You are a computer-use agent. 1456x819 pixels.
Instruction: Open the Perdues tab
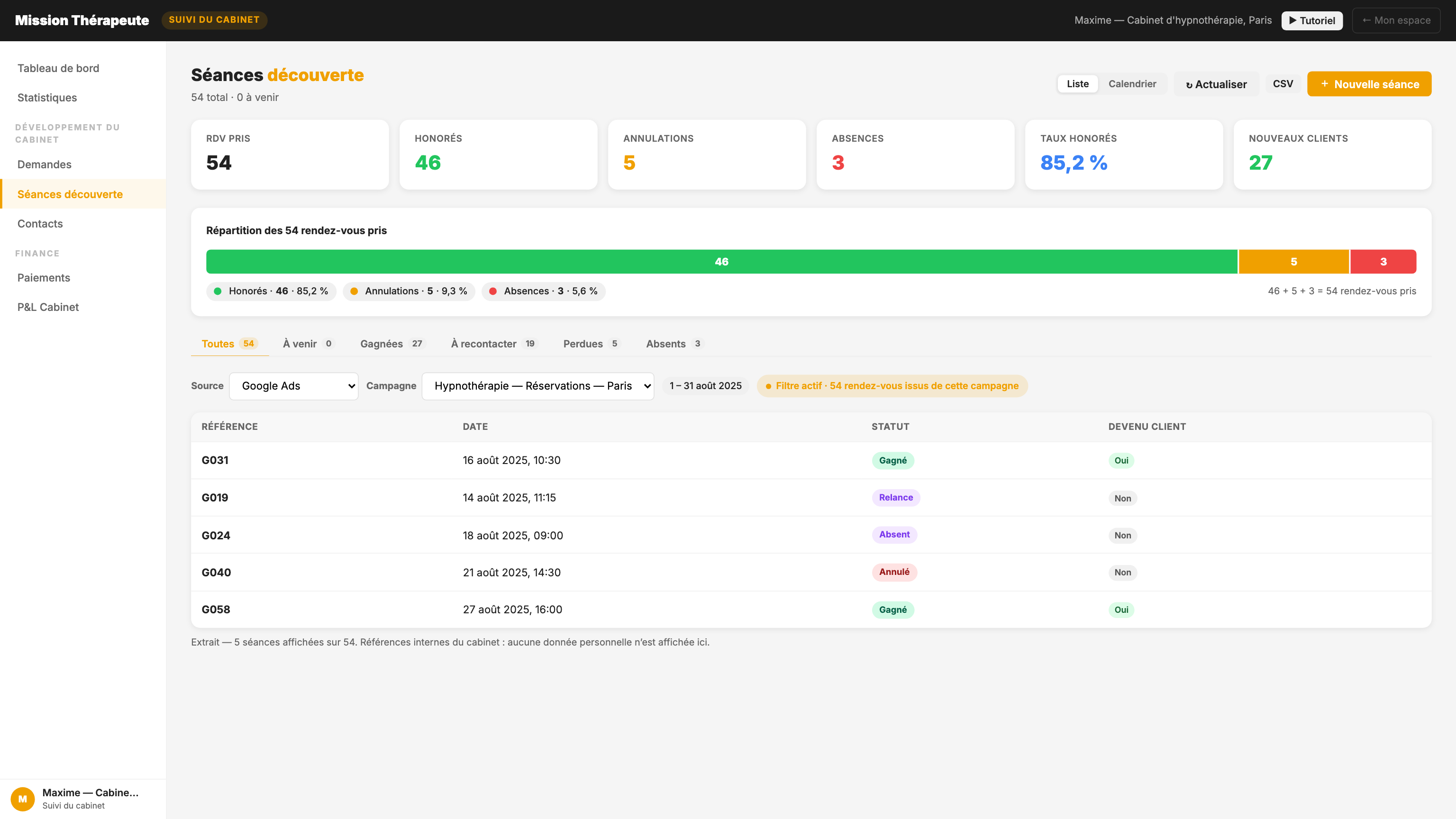pyautogui.click(x=592, y=344)
